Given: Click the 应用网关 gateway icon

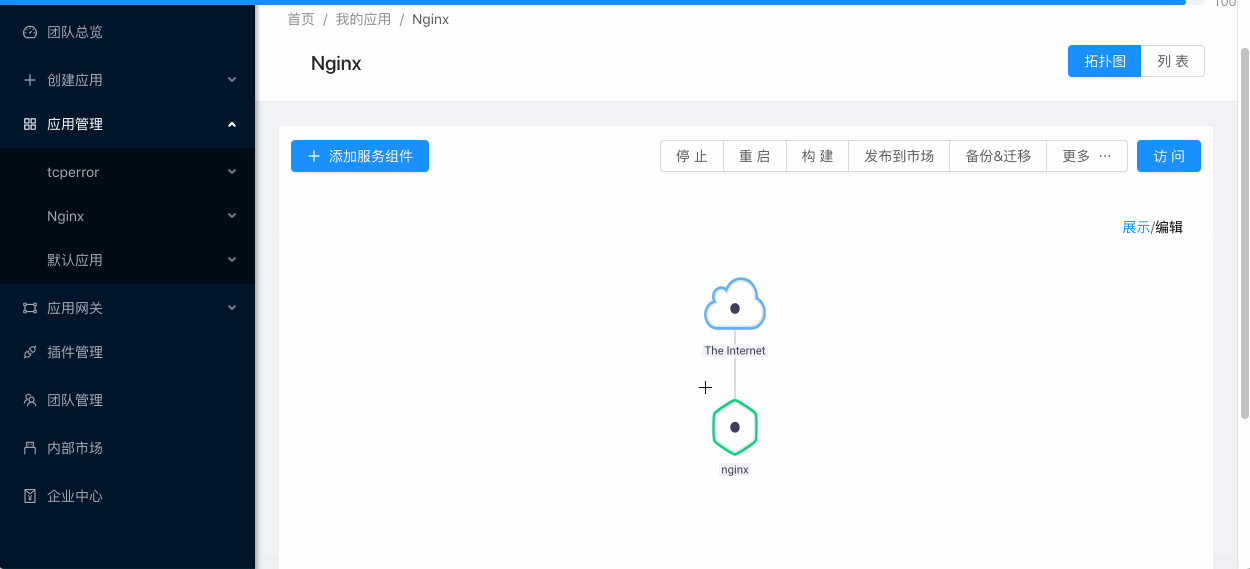Looking at the screenshot, I should point(30,308).
